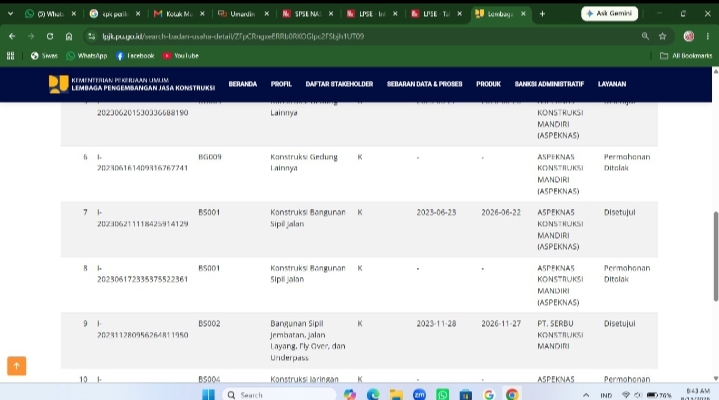This screenshot has height=400, width=719.
Task: Open the SEBARAN DATA & PROSES menu
Action: [x=424, y=84]
